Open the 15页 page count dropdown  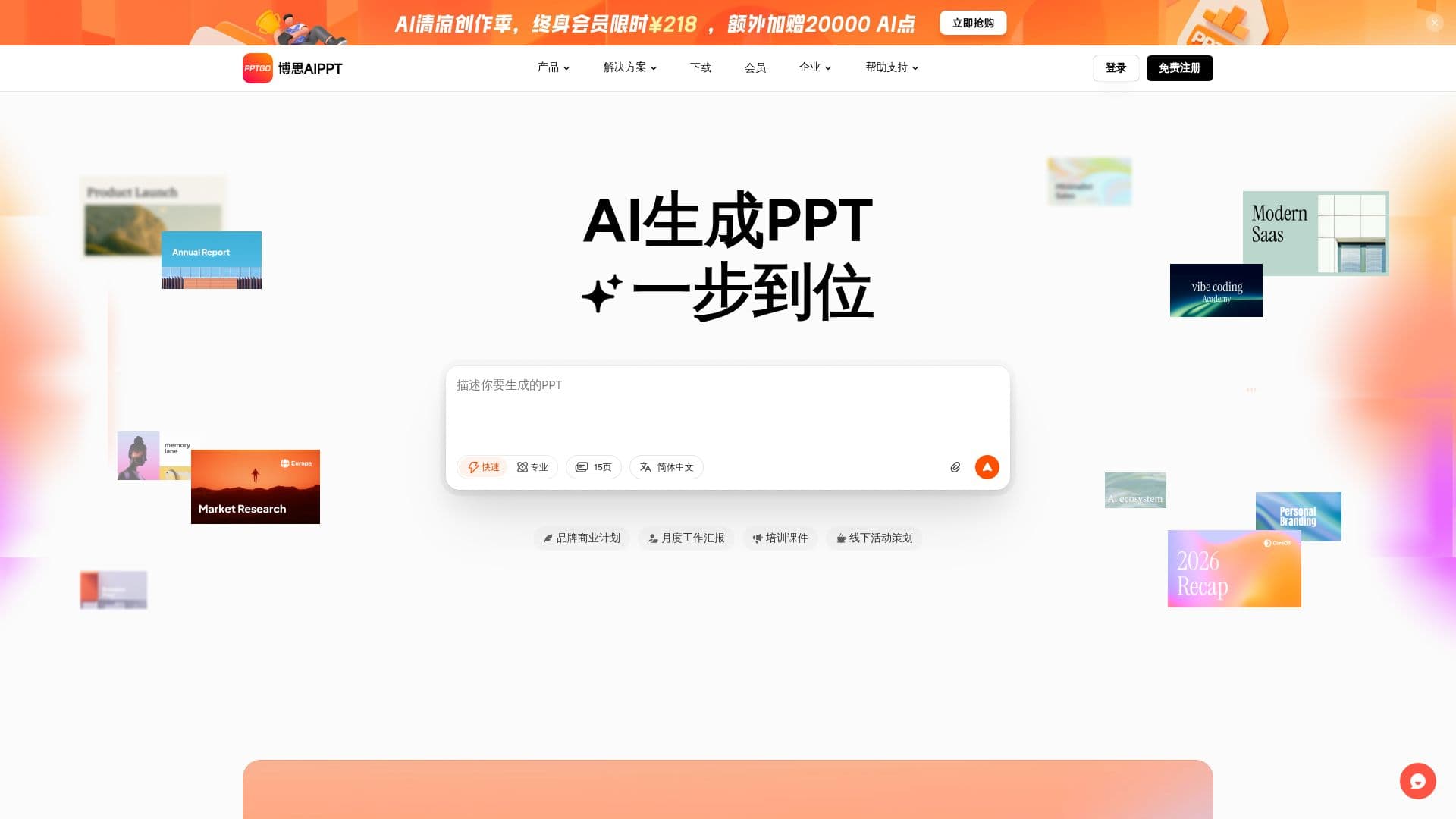594,467
